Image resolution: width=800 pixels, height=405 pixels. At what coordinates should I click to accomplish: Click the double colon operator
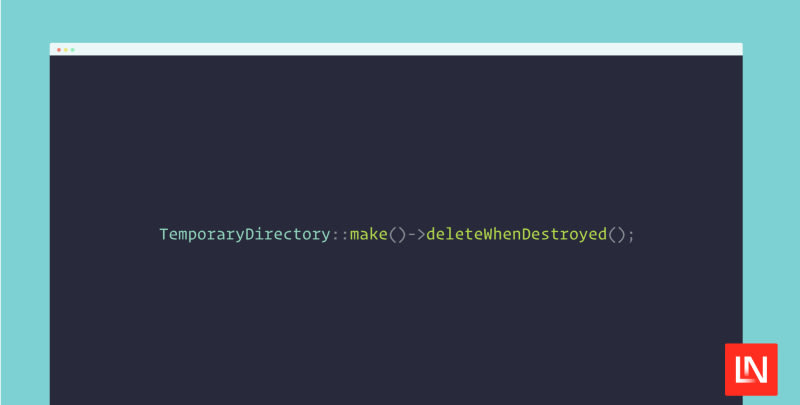[340, 236]
